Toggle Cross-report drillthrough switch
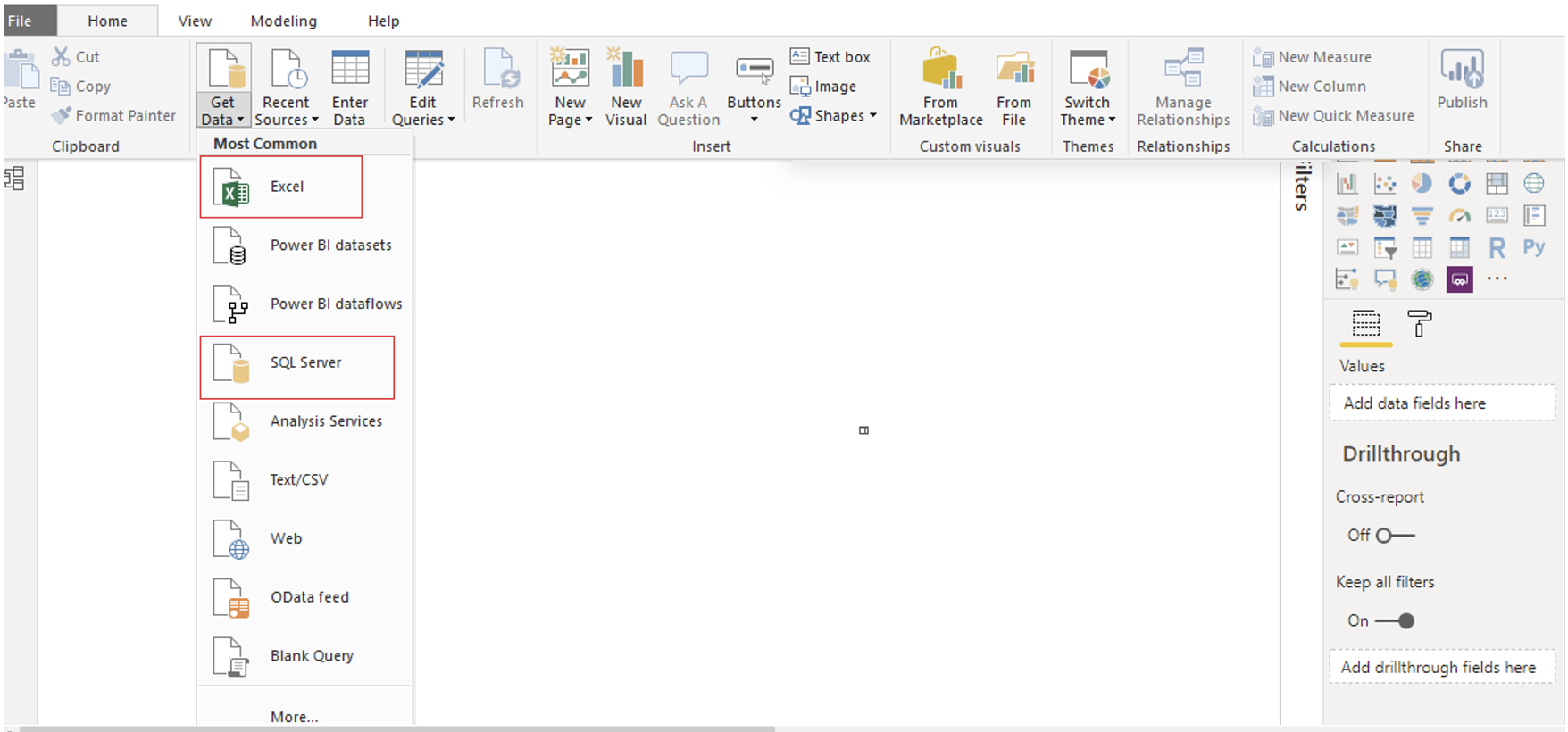Viewport: 1568px width, 732px height. tap(1394, 536)
